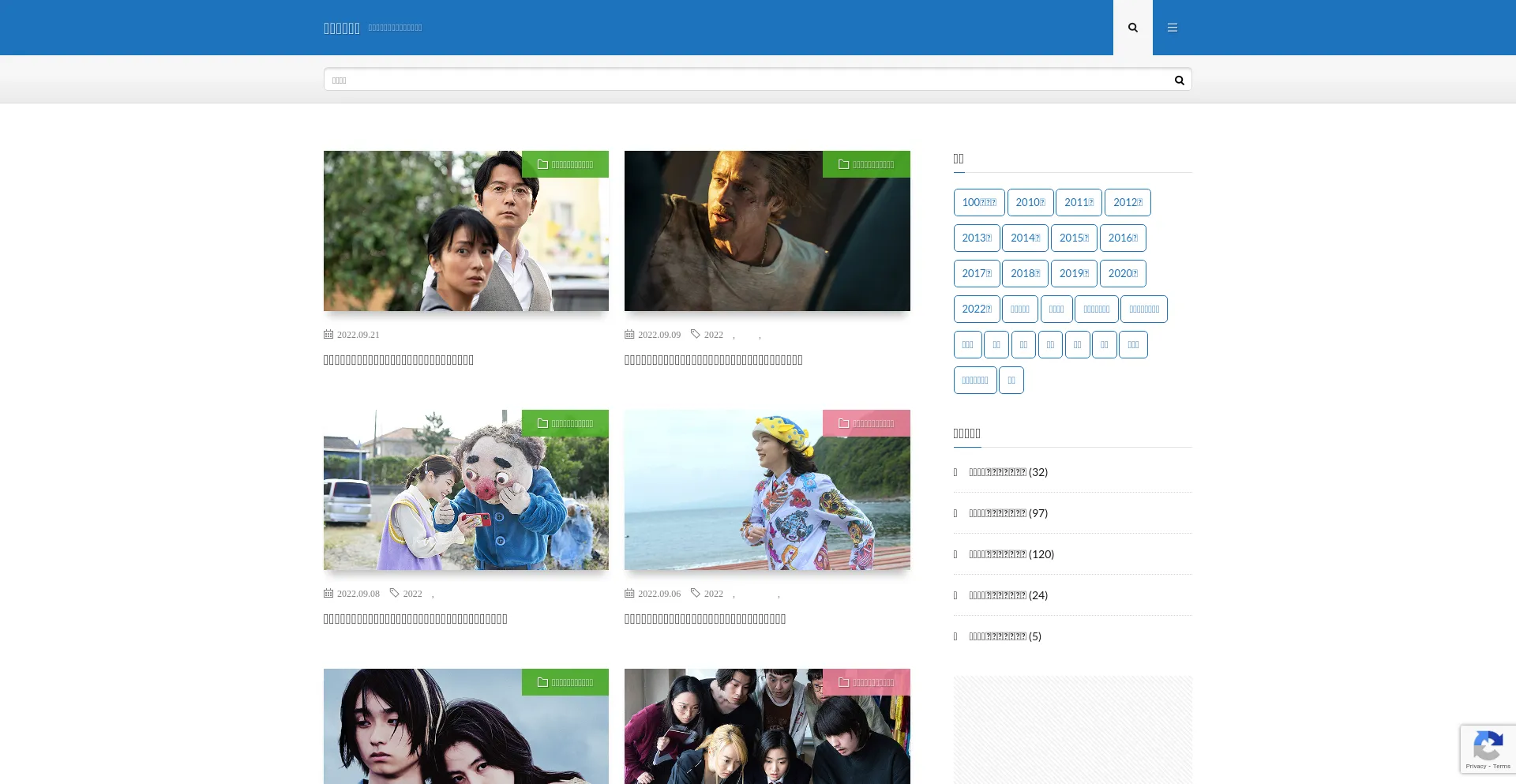
Task: Click the calendar icon beside 2022.09.08
Action: [328, 594]
